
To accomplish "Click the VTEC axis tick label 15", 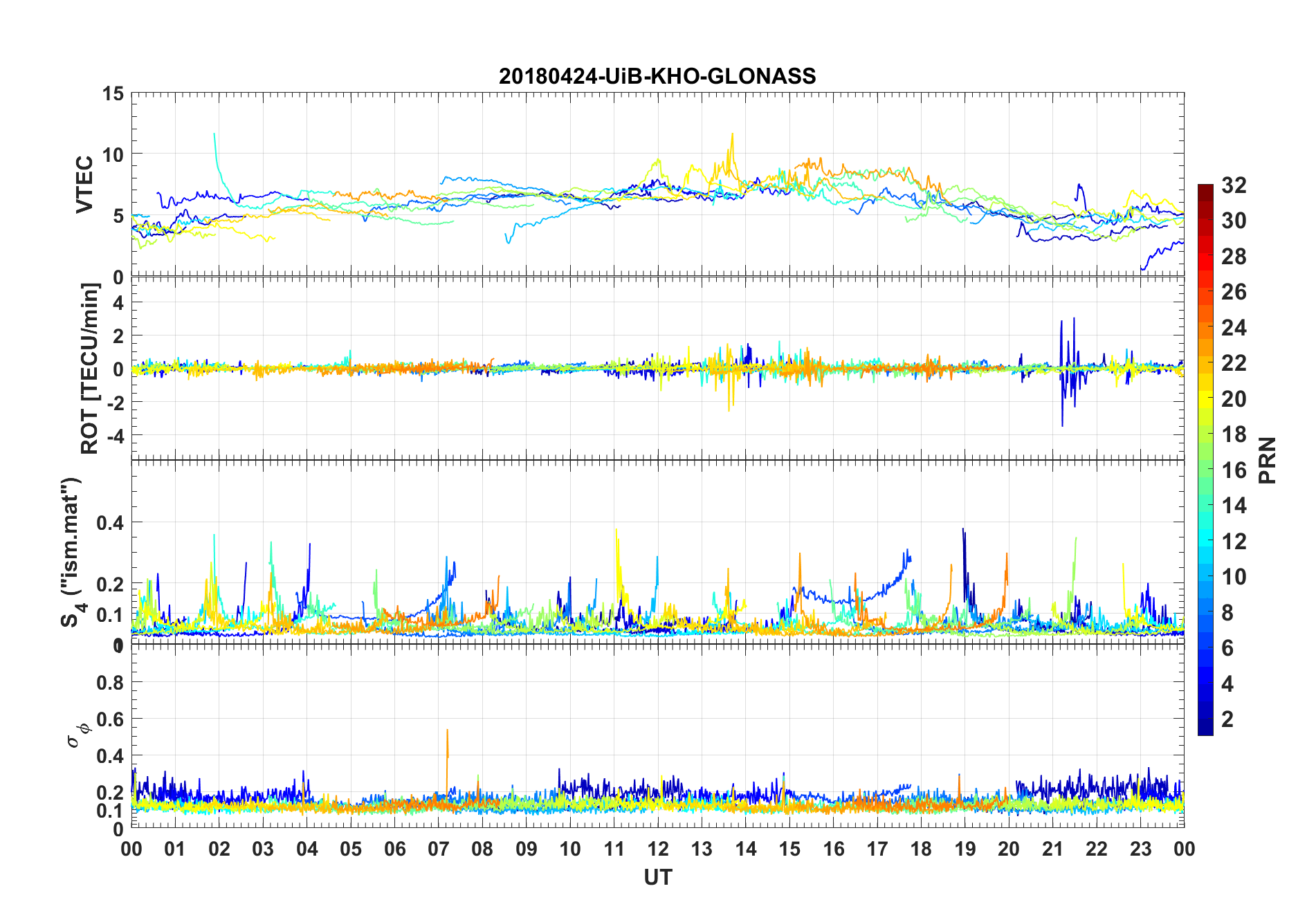I will [x=113, y=93].
